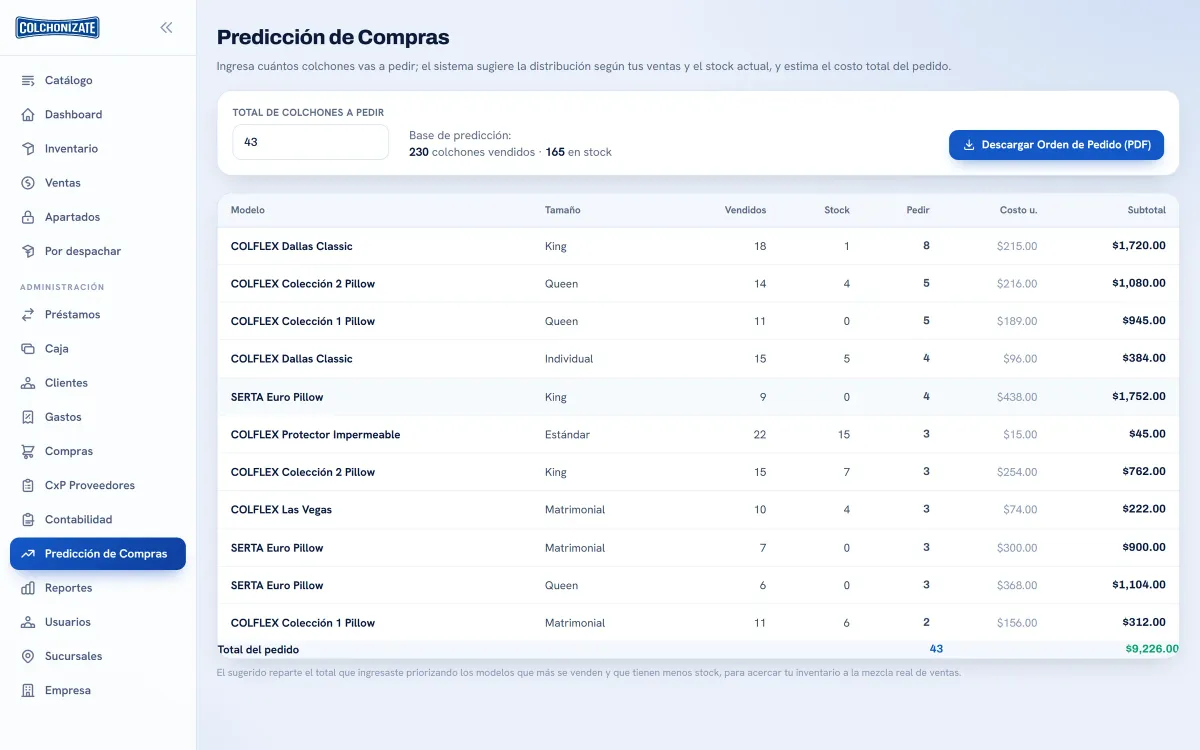Navigate to Sucursales
This screenshot has height=750, width=1200.
click(x=98, y=656)
